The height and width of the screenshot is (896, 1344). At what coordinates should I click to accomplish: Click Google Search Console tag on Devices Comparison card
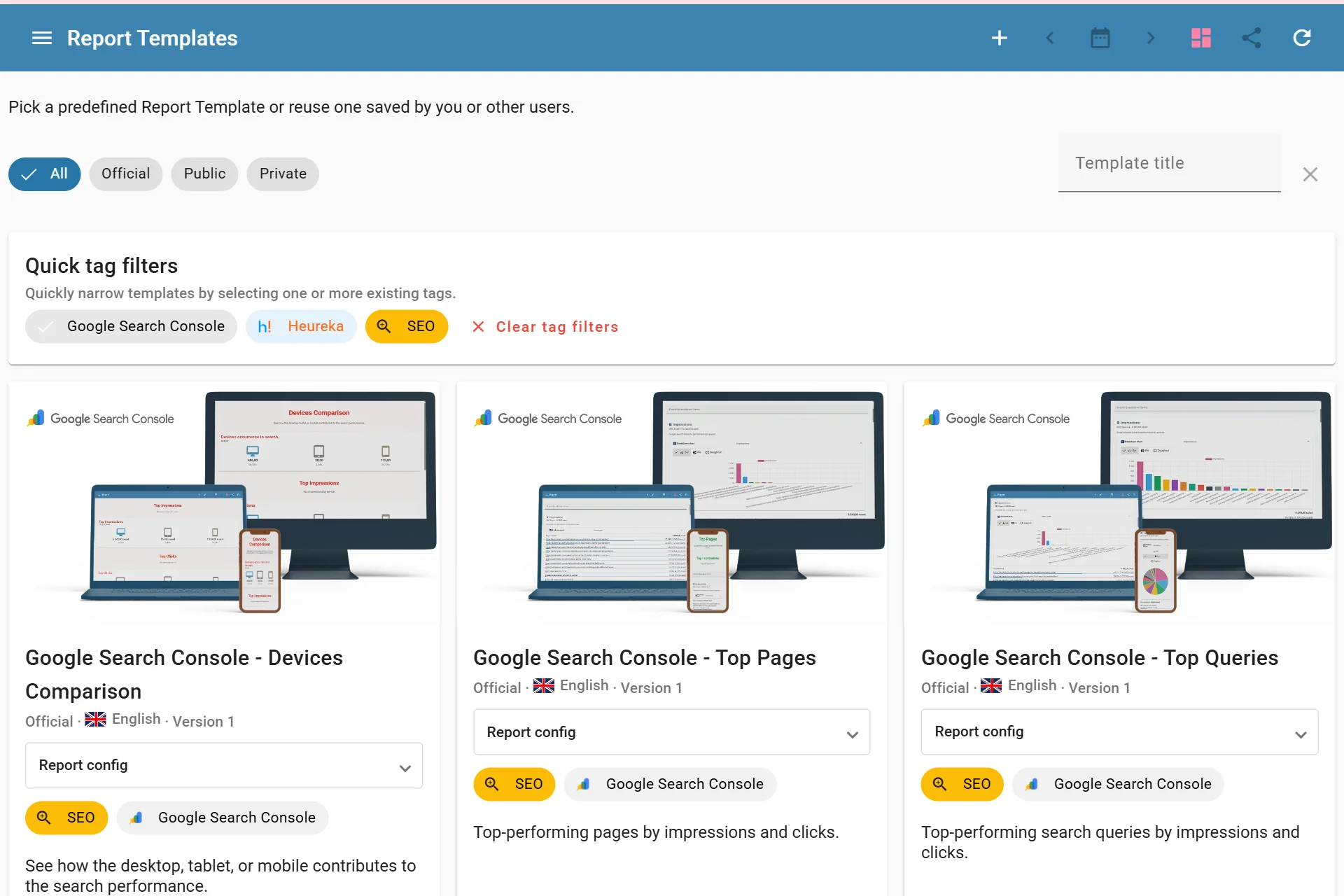tap(223, 818)
